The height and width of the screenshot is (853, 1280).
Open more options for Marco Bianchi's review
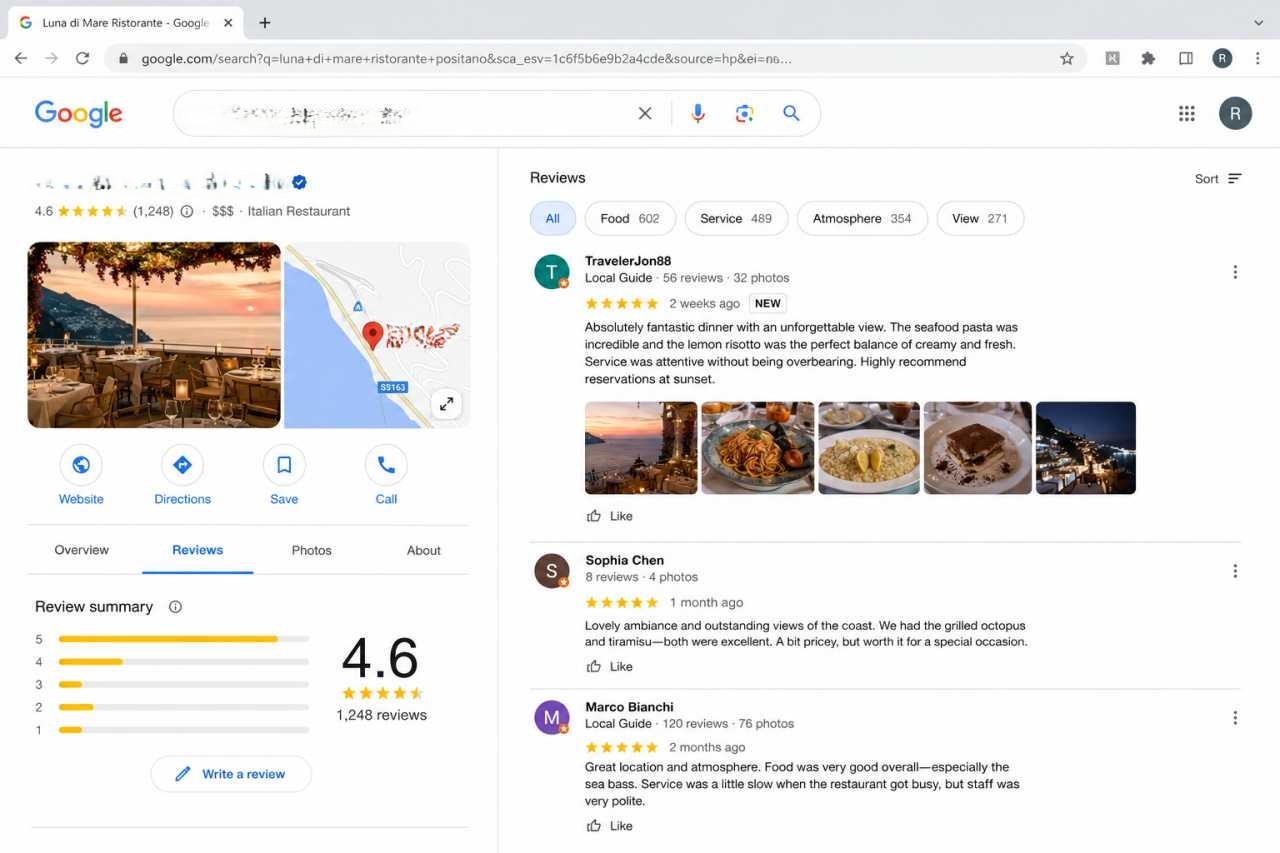1235,717
